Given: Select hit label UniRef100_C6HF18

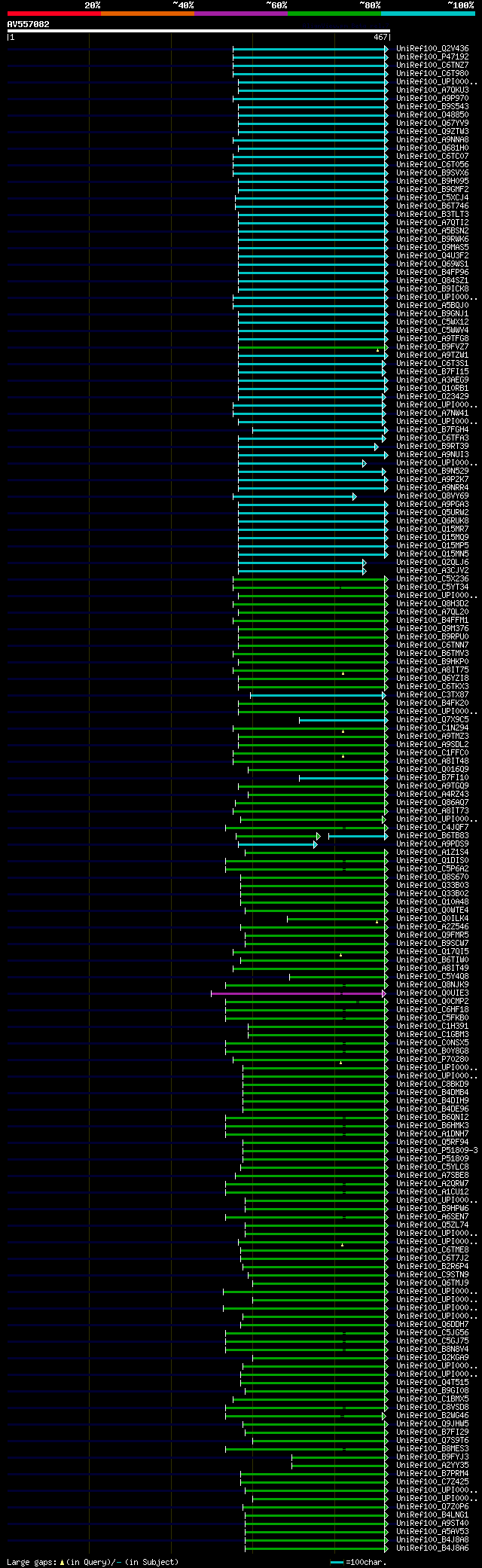Looking at the screenshot, I should (x=432, y=1010).
